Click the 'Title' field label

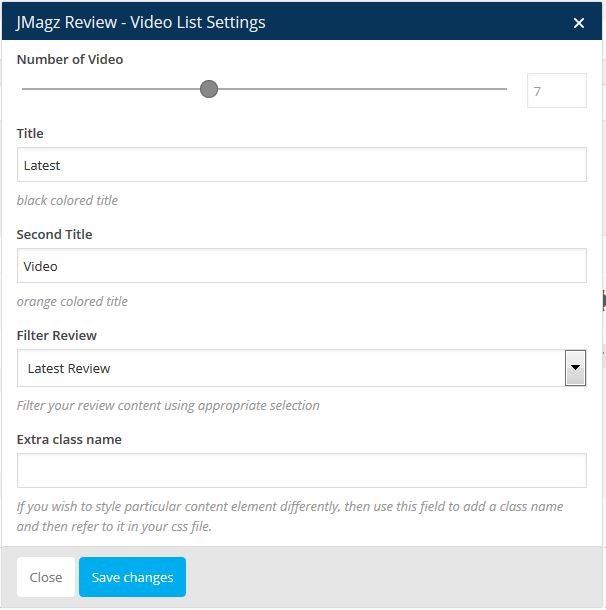(30, 133)
